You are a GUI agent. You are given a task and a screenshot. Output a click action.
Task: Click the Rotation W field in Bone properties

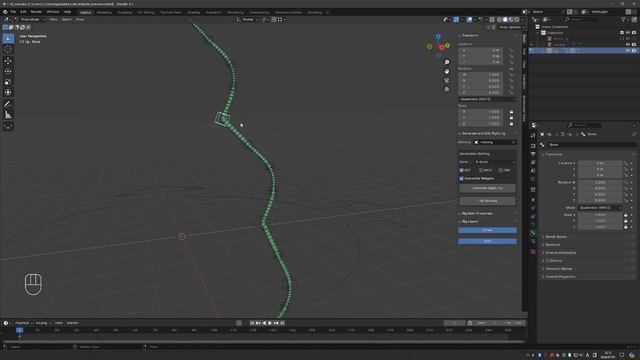600,182
